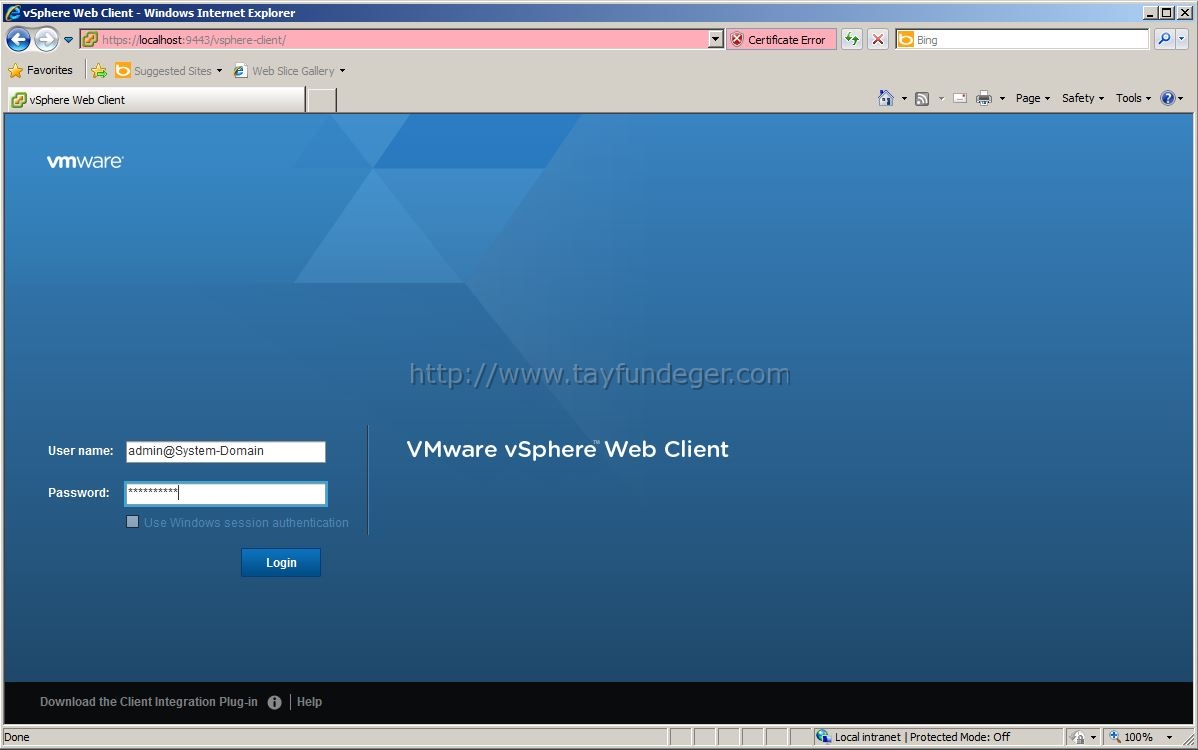Image resolution: width=1198 pixels, height=750 pixels.
Task: Click the Read Mail envelope icon
Action: click(960, 98)
